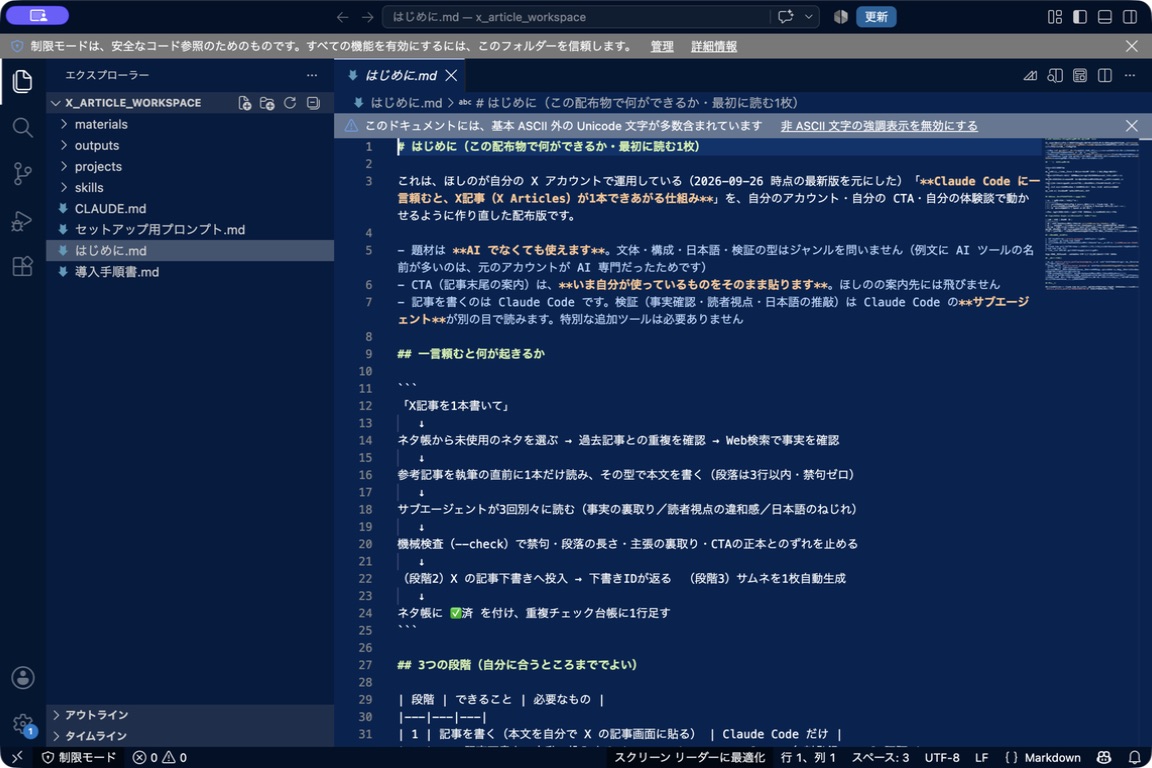The height and width of the screenshot is (768, 1152).
Task: Open Explorer views and more actions ellipsis
Action: click(x=312, y=75)
